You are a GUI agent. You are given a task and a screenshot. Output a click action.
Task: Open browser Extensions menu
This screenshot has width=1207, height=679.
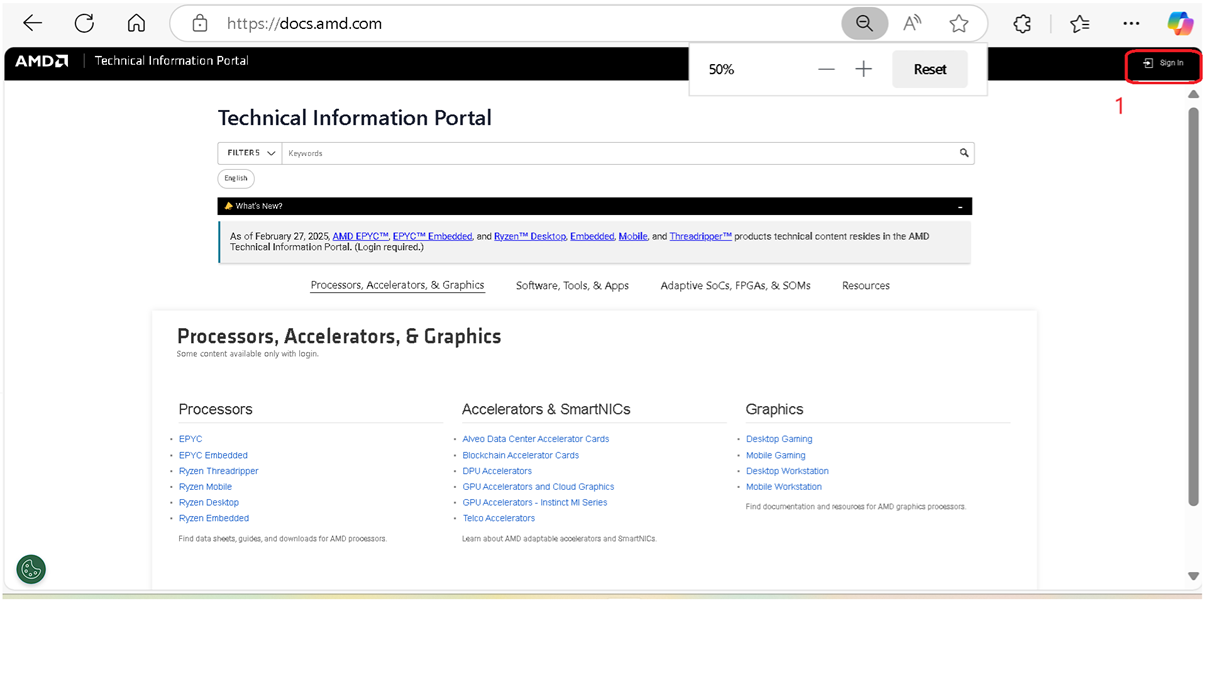click(1022, 23)
